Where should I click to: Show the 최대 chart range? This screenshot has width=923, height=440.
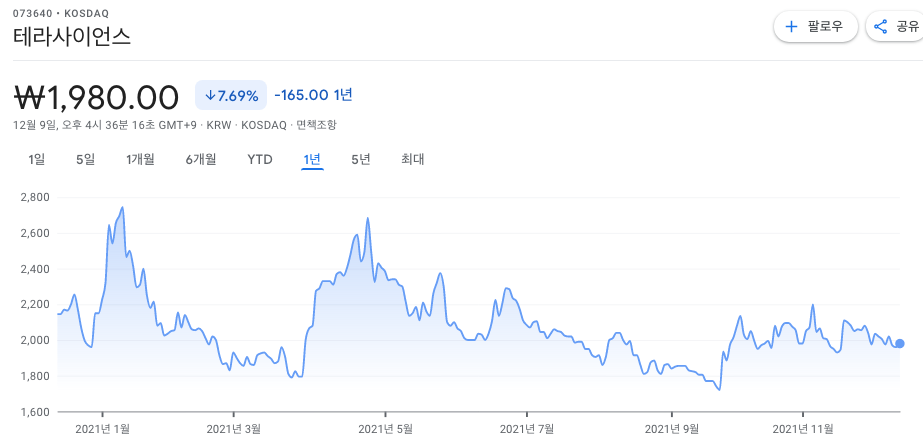(x=413, y=160)
